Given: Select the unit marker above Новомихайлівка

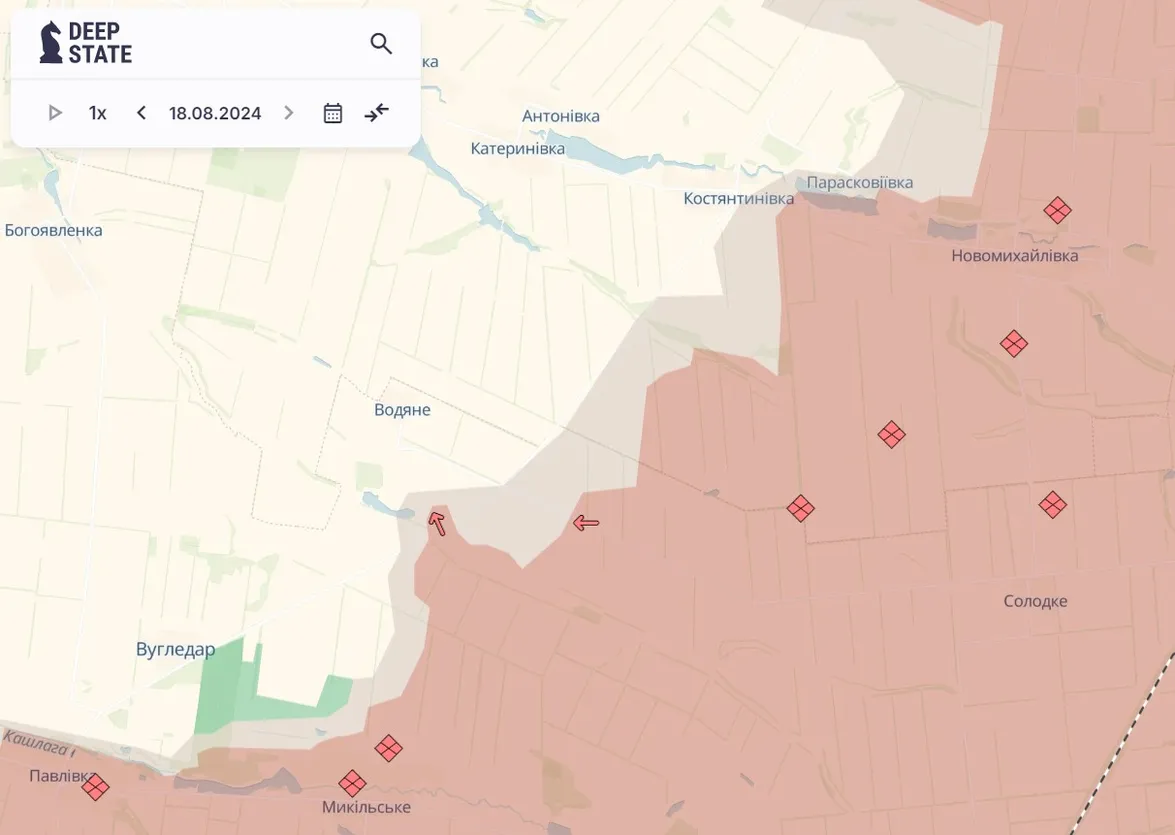Looking at the screenshot, I should (x=1057, y=210).
